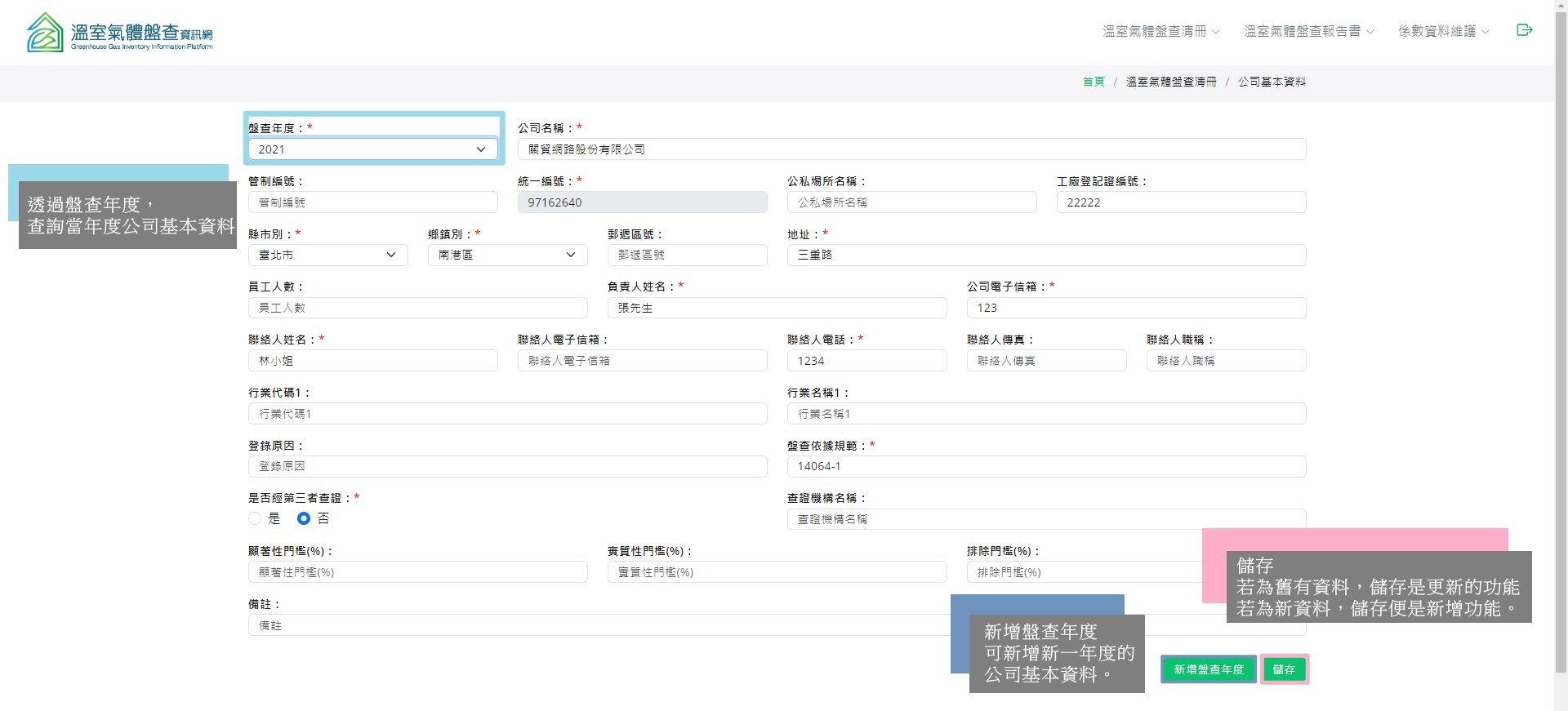Click the 溫室氣體盤查清冊 breadcrumb
The image size is (1568, 711).
(1171, 82)
